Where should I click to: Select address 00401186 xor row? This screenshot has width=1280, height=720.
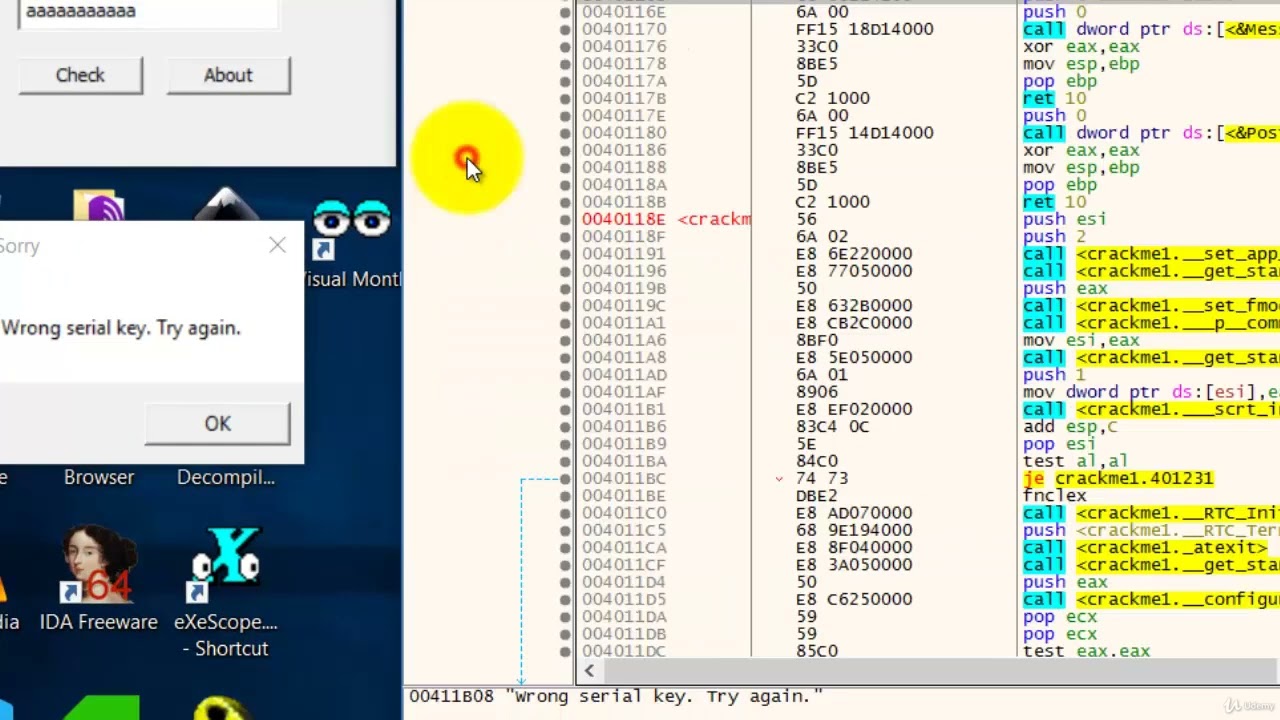click(624, 150)
